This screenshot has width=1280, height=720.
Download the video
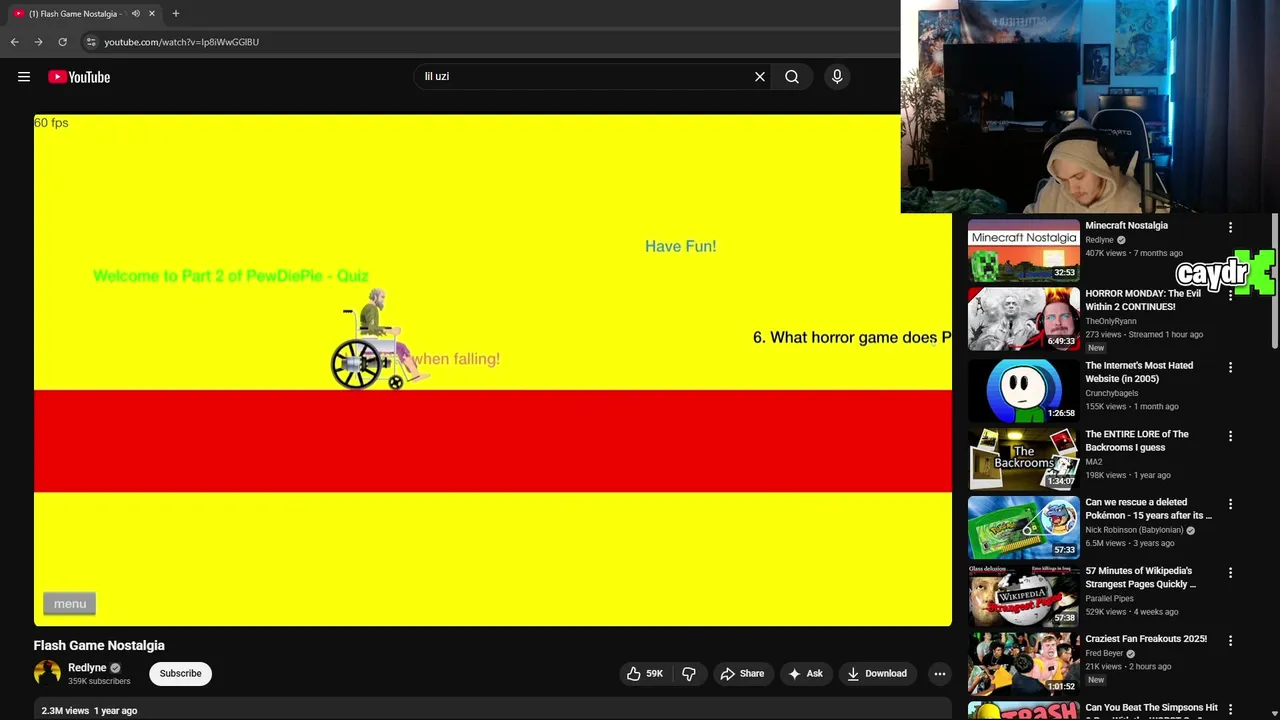tap(876, 674)
